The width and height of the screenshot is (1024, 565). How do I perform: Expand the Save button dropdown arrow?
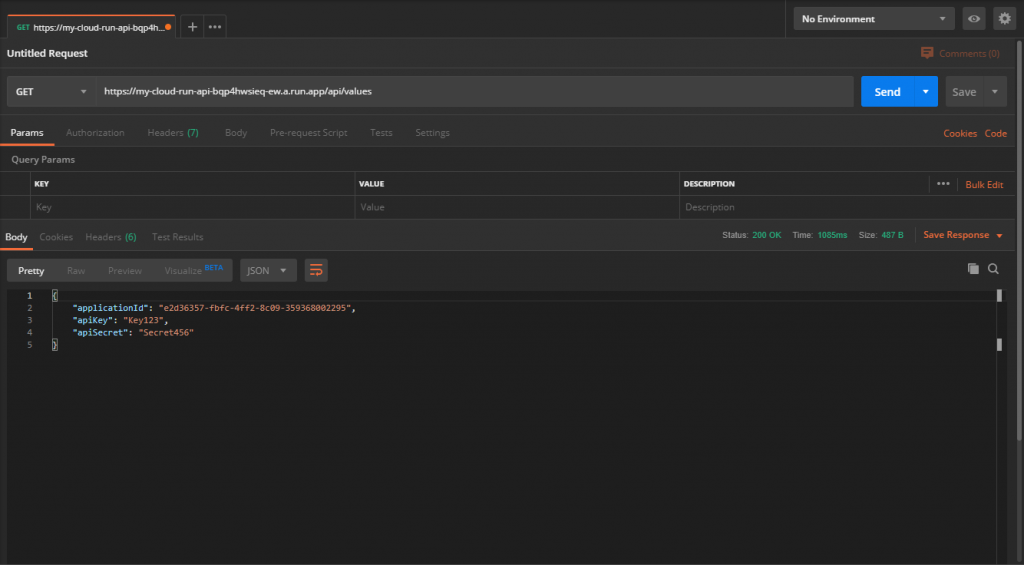coord(995,91)
